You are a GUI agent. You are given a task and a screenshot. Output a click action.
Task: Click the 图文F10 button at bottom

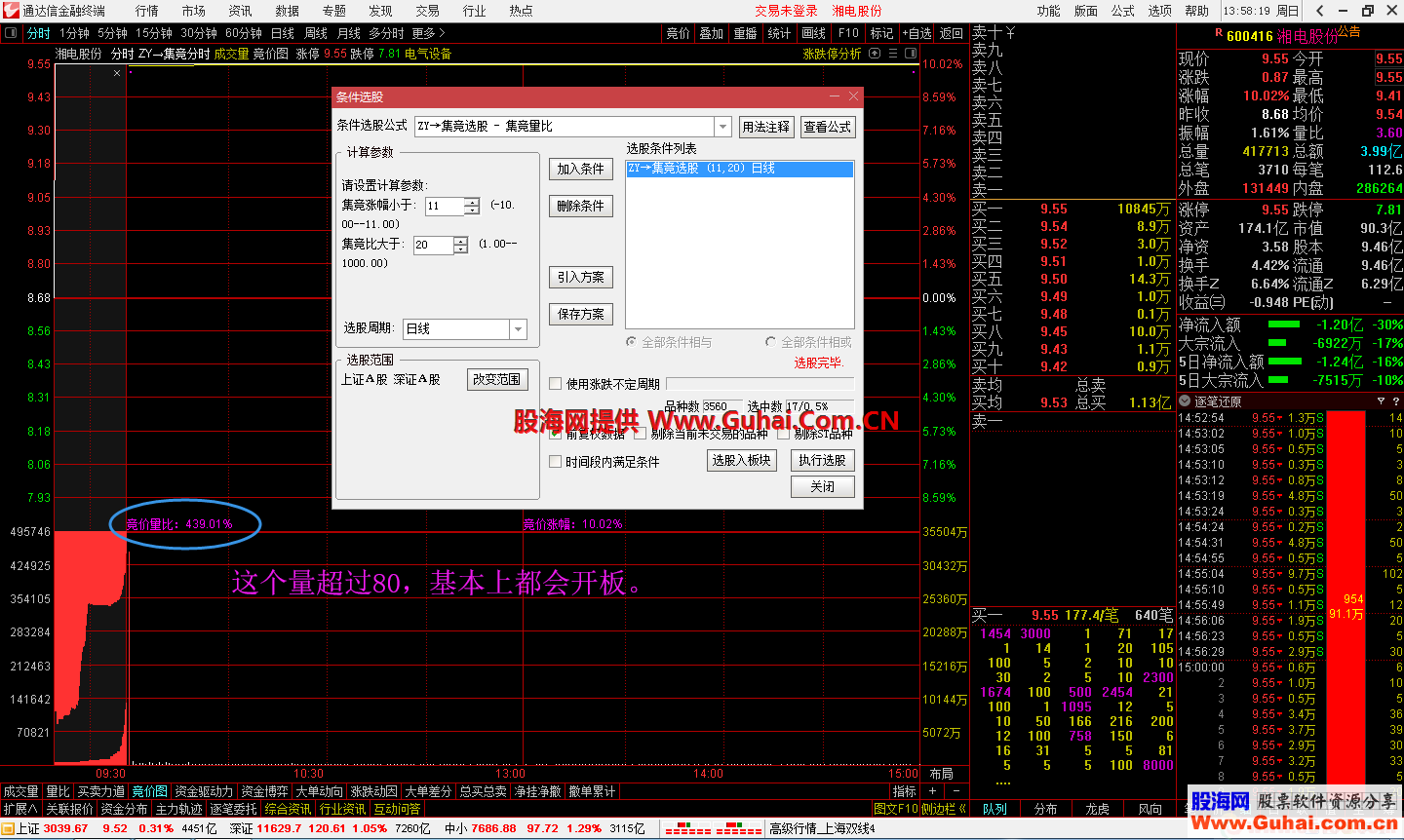897,809
